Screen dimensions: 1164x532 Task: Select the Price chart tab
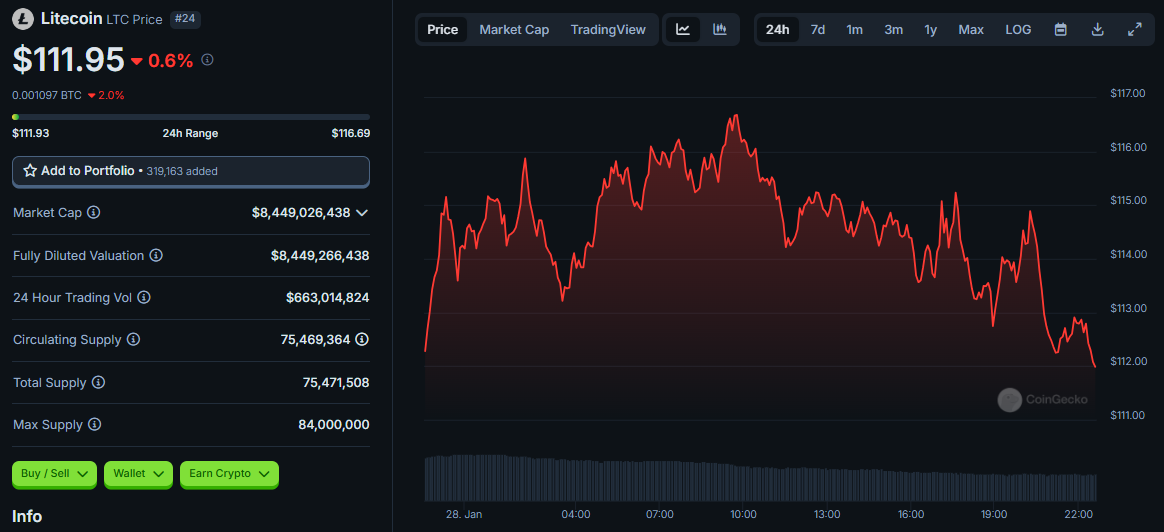442,30
